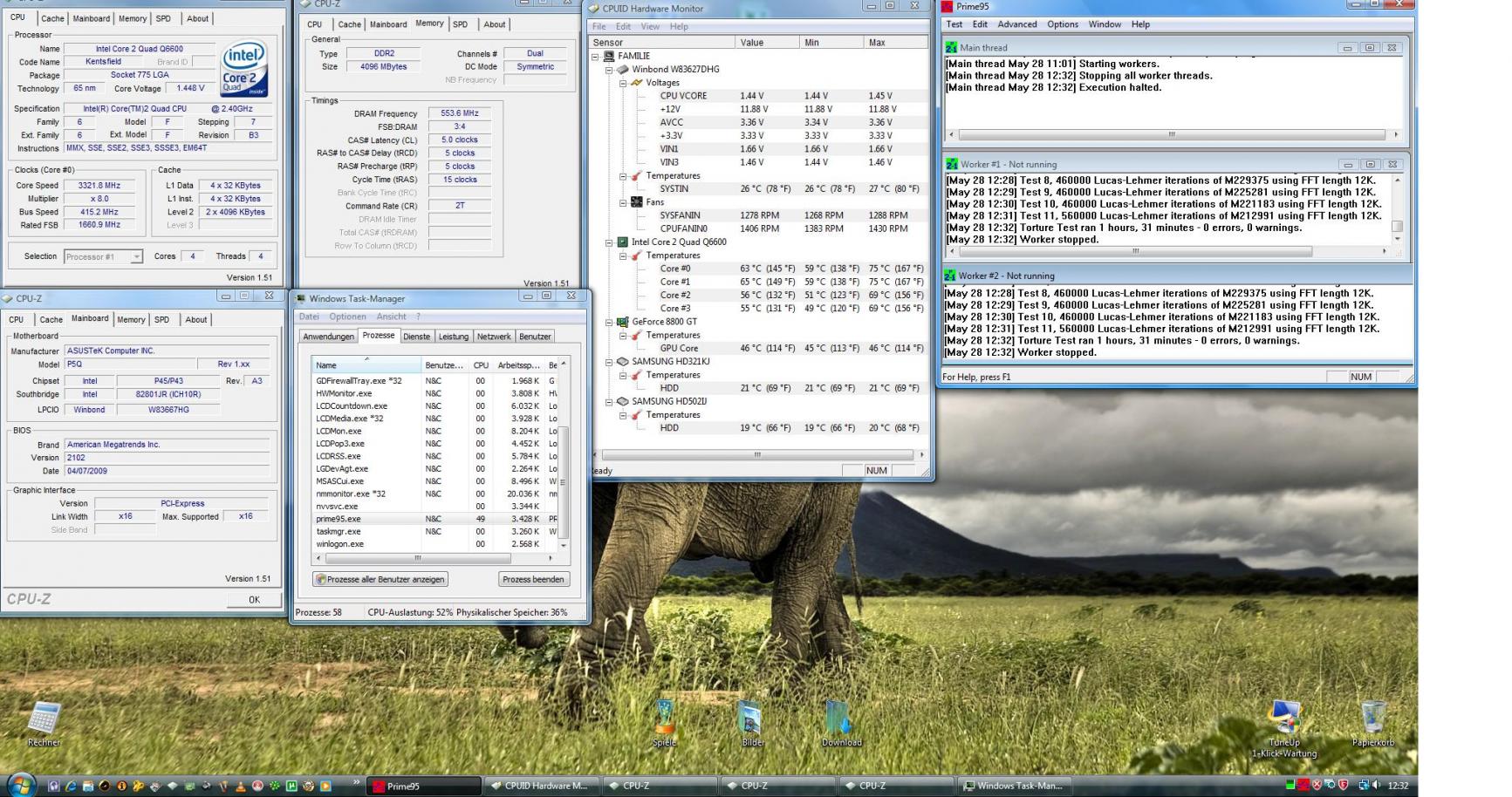Image resolution: width=1512 pixels, height=797 pixels.
Task: Click the Windows Start orb
Action: [21, 785]
